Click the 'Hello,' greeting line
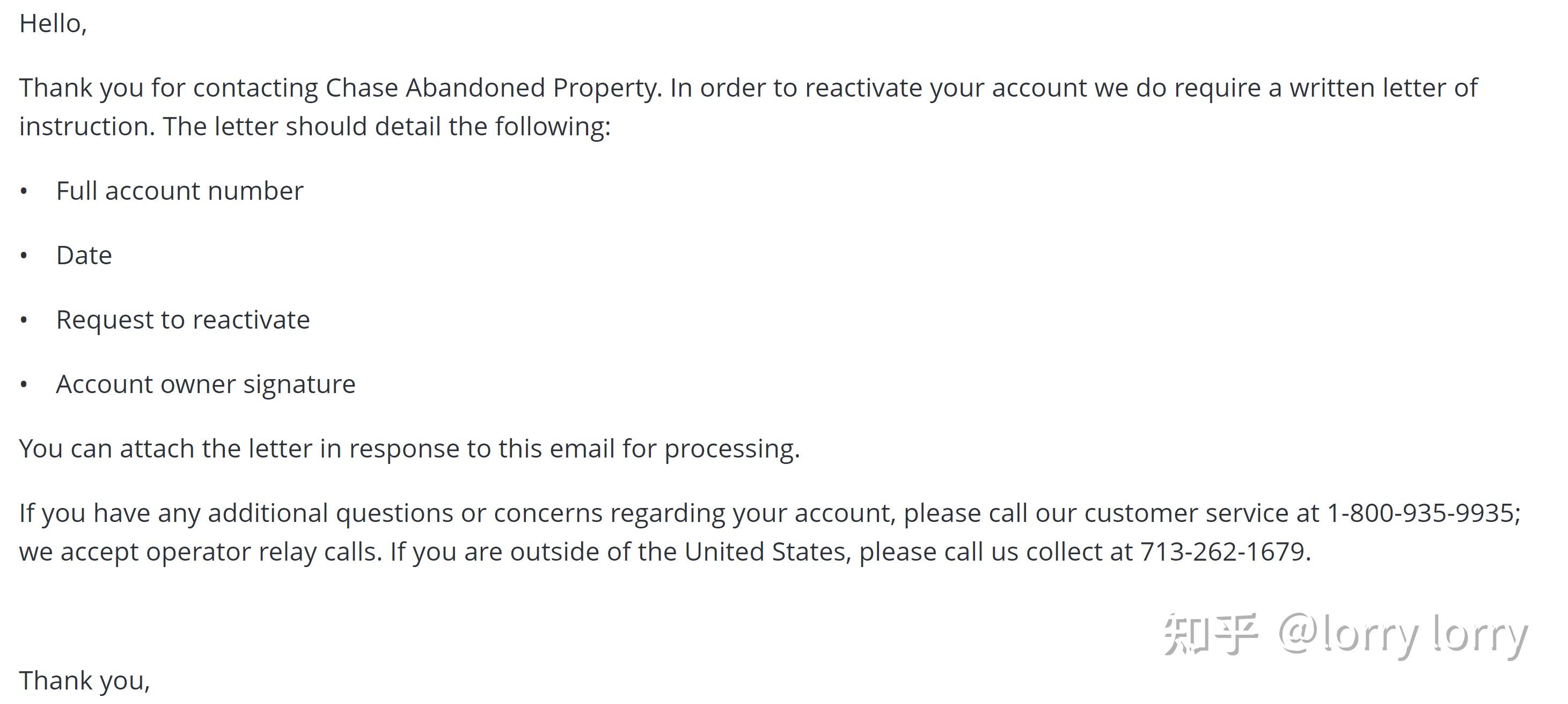This screenshot has width=1568, height=704. (x=53, y=24)
